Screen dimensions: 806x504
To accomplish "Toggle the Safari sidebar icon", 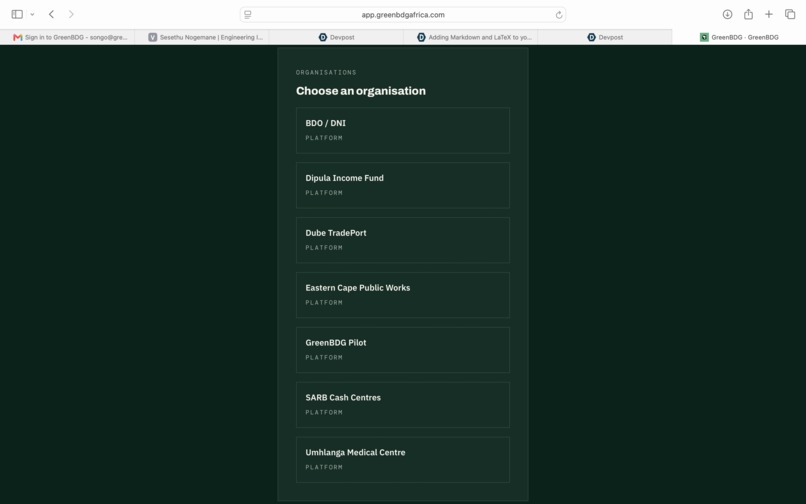I will point(17,14).
